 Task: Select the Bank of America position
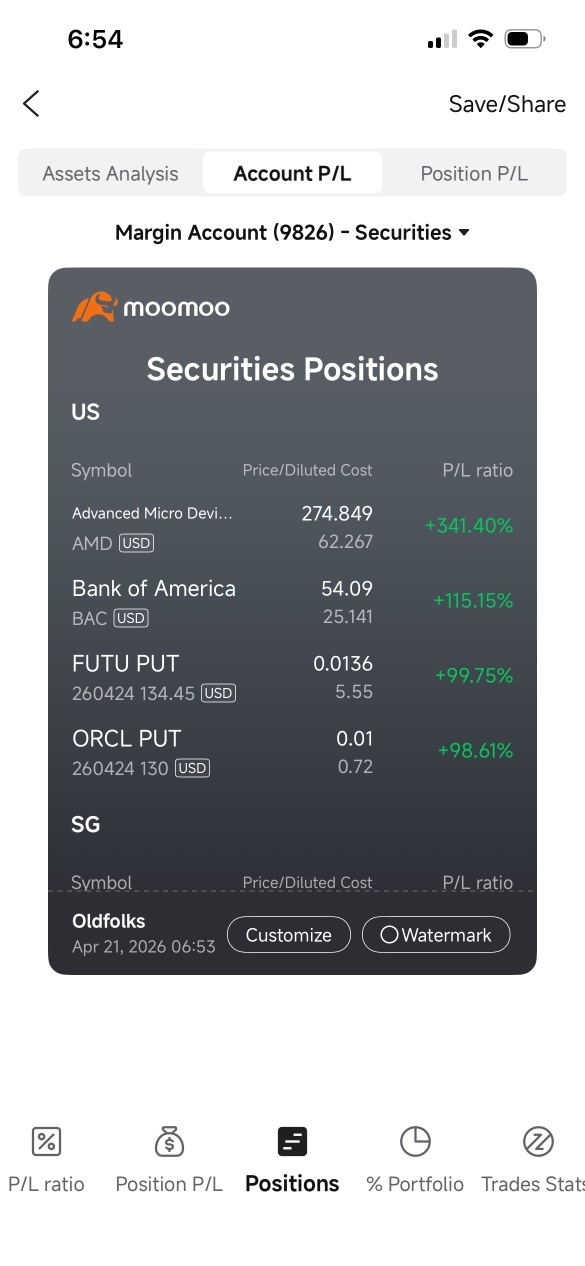(x=292, y=602)
